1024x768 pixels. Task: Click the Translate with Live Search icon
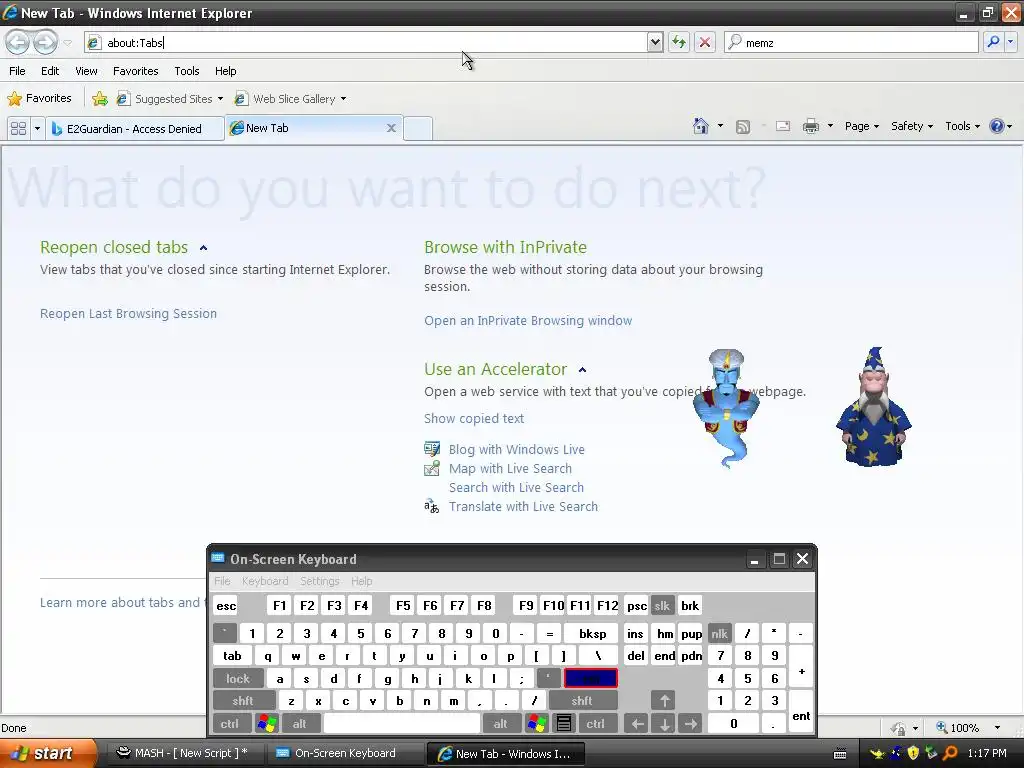pos(432,506)
